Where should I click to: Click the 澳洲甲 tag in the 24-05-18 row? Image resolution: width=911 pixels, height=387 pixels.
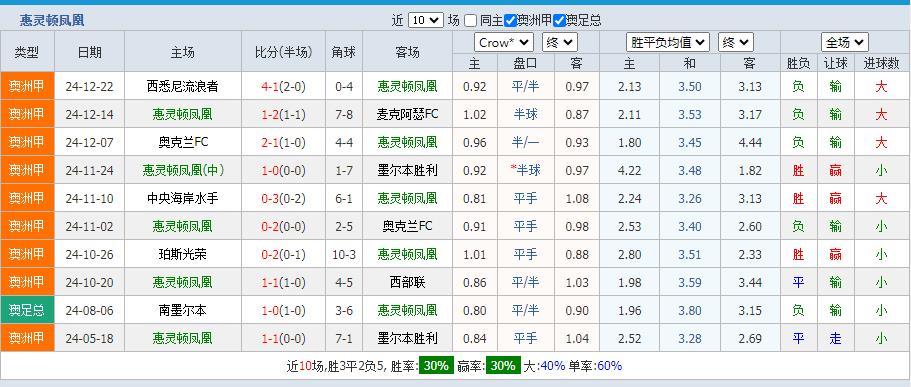[27, 338]
